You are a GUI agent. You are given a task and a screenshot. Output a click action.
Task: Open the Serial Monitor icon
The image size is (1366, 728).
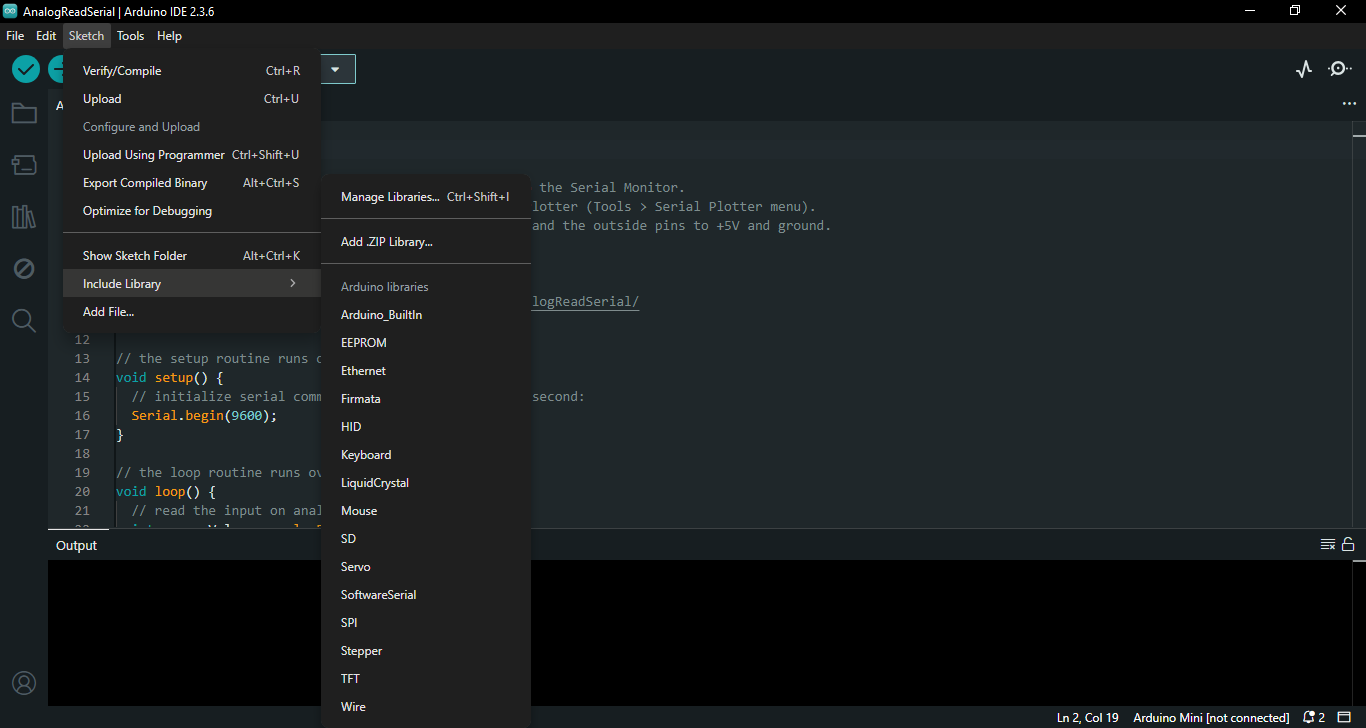(1339, 69)
